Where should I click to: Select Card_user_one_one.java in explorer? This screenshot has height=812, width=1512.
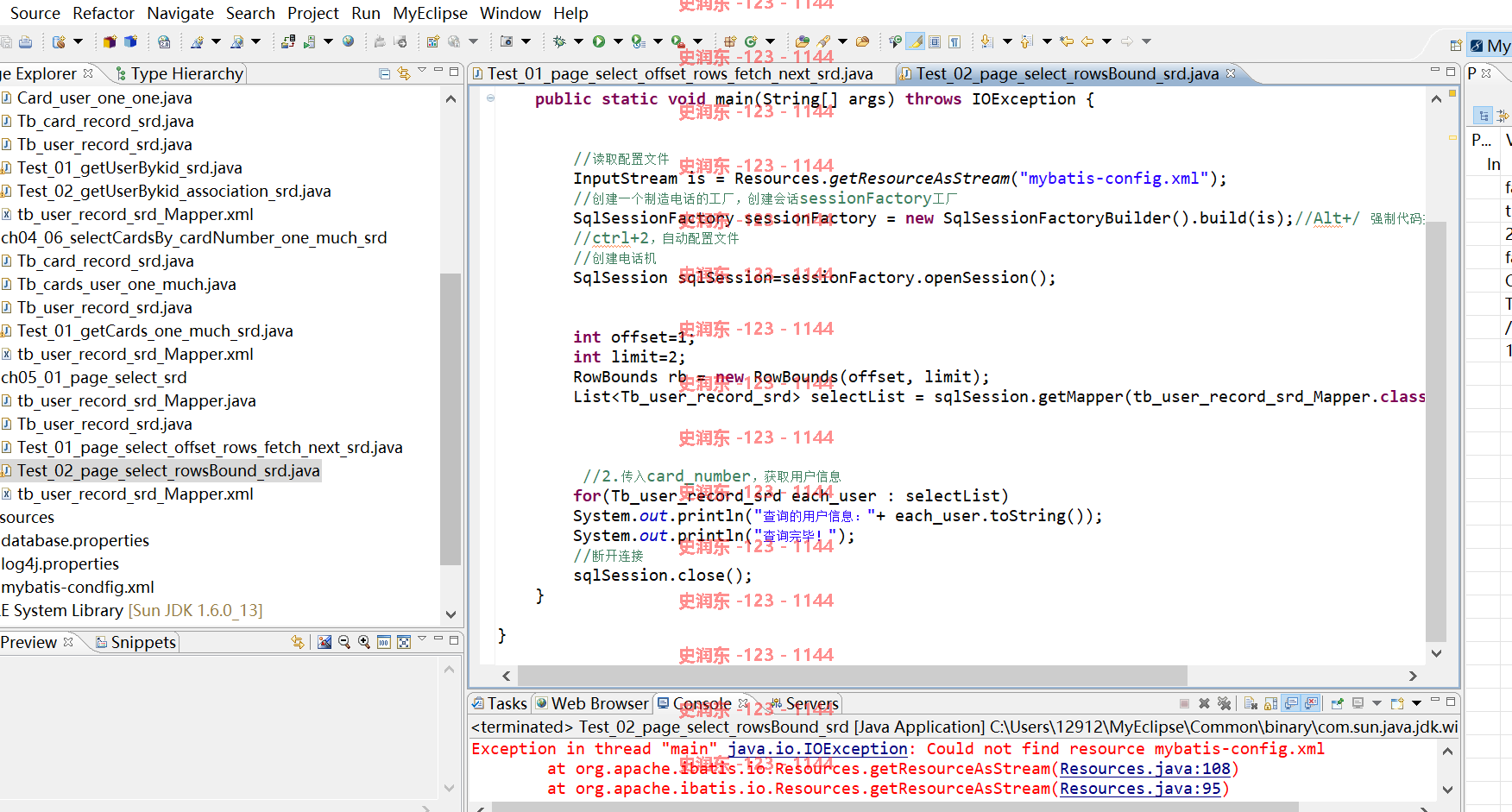pos(97,98)
